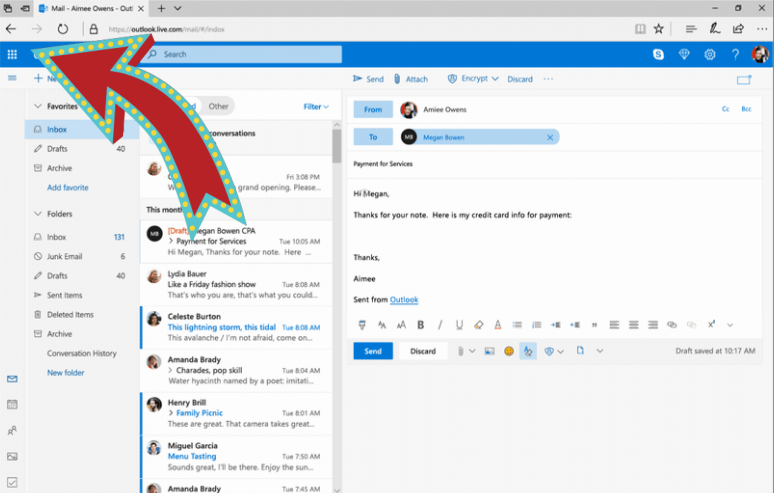Insert a picture inline icon
The image size is (774, 493).
[x=489, y=351]
